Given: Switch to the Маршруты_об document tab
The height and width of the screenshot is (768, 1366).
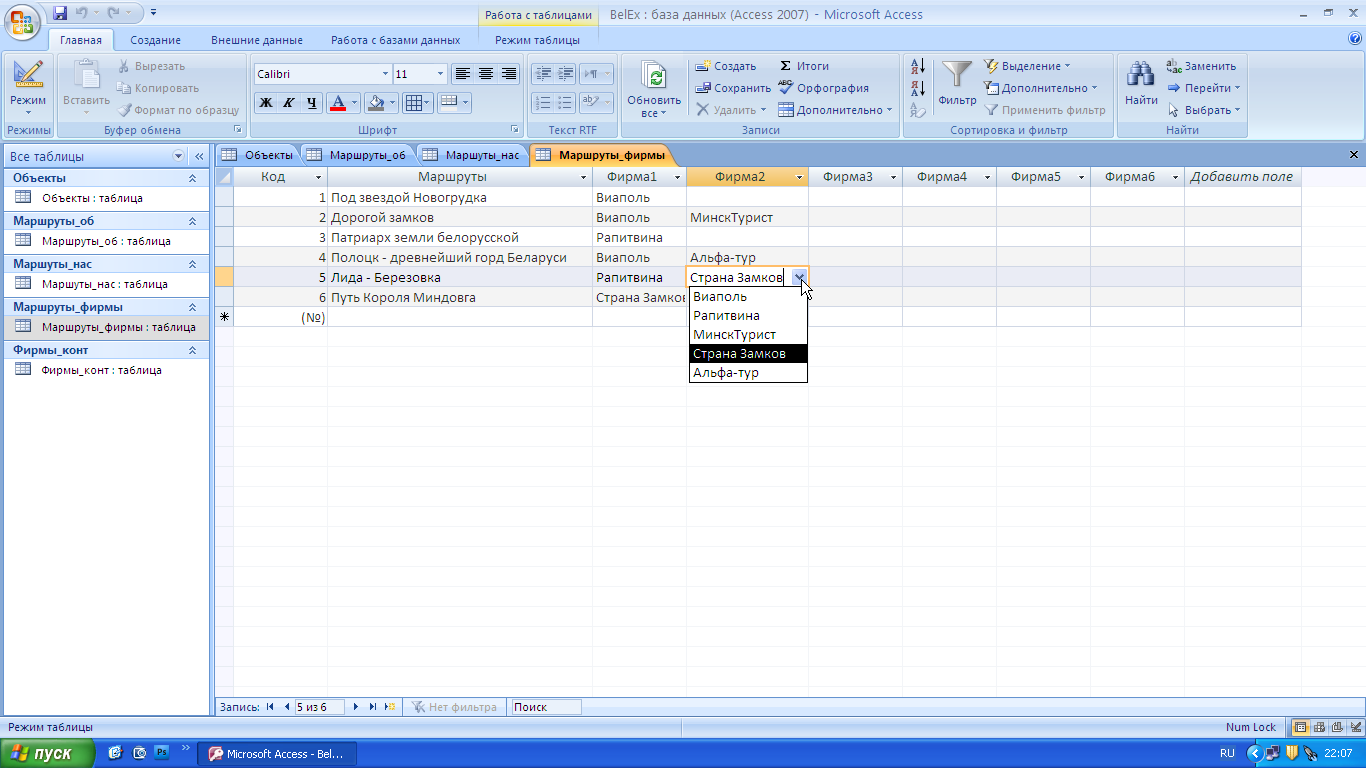Looking at the screenshot, I should [357, 154].
